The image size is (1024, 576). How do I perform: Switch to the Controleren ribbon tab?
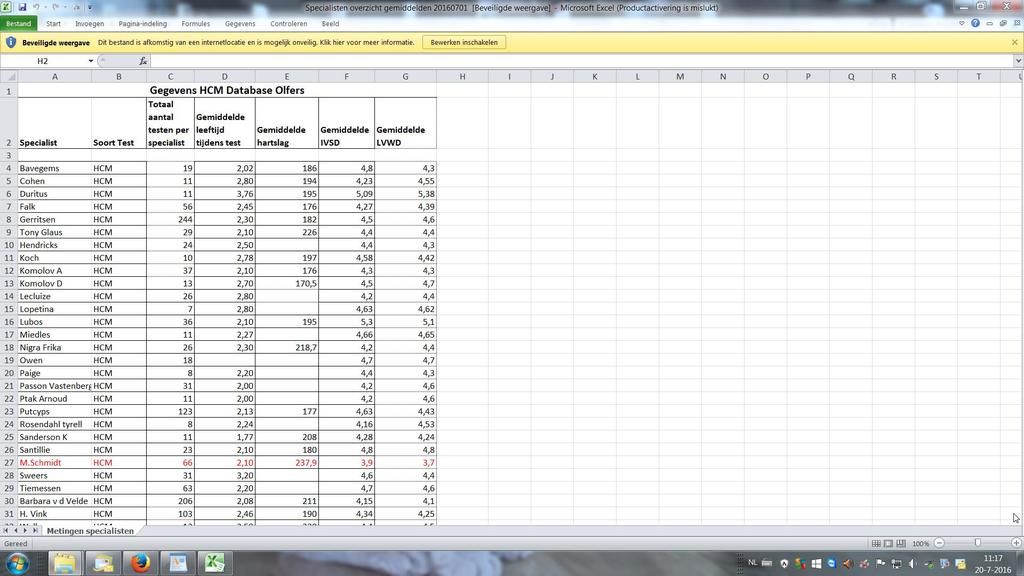[x=288, y=24]
